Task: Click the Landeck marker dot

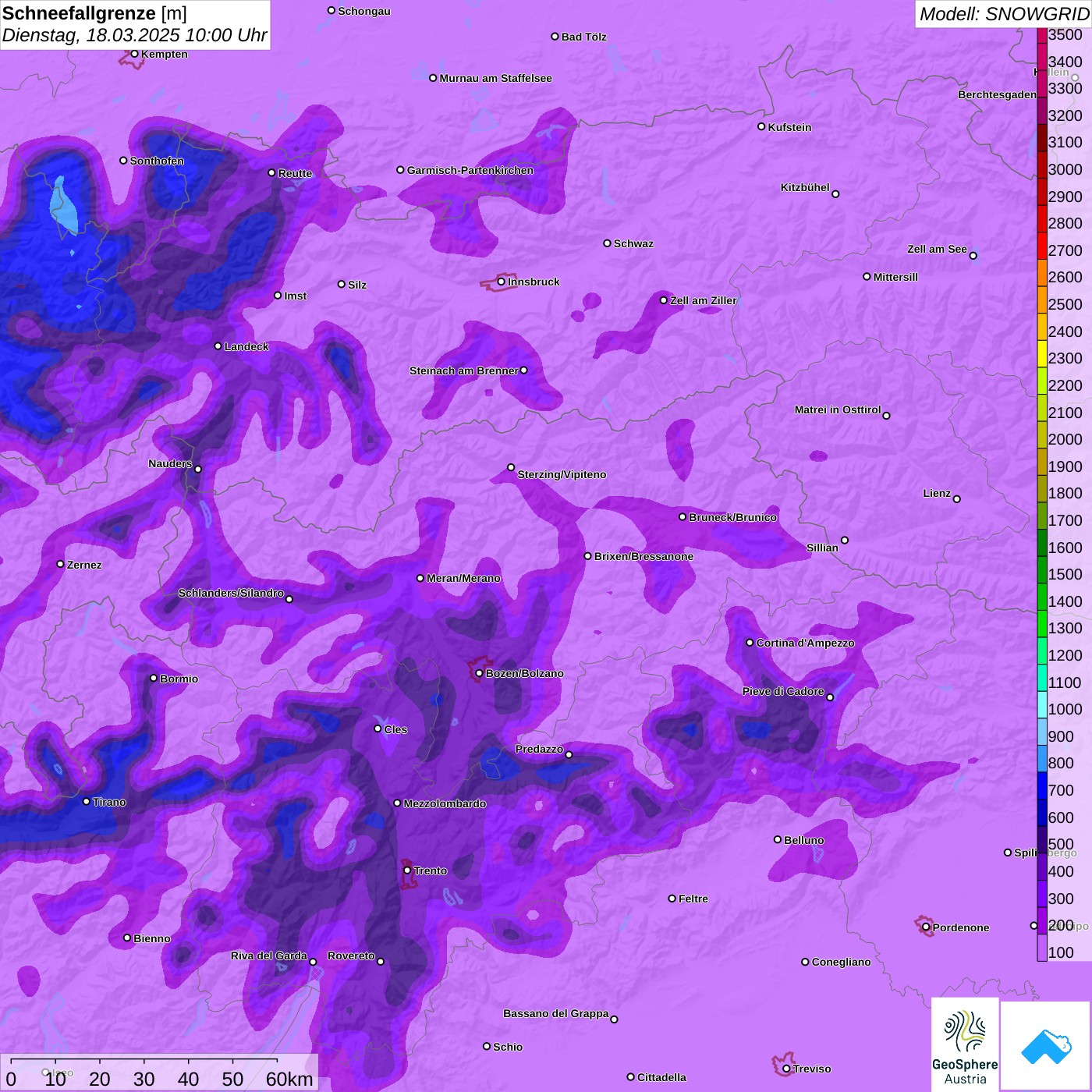Action: pyautogui.click(x=218, y=346)
